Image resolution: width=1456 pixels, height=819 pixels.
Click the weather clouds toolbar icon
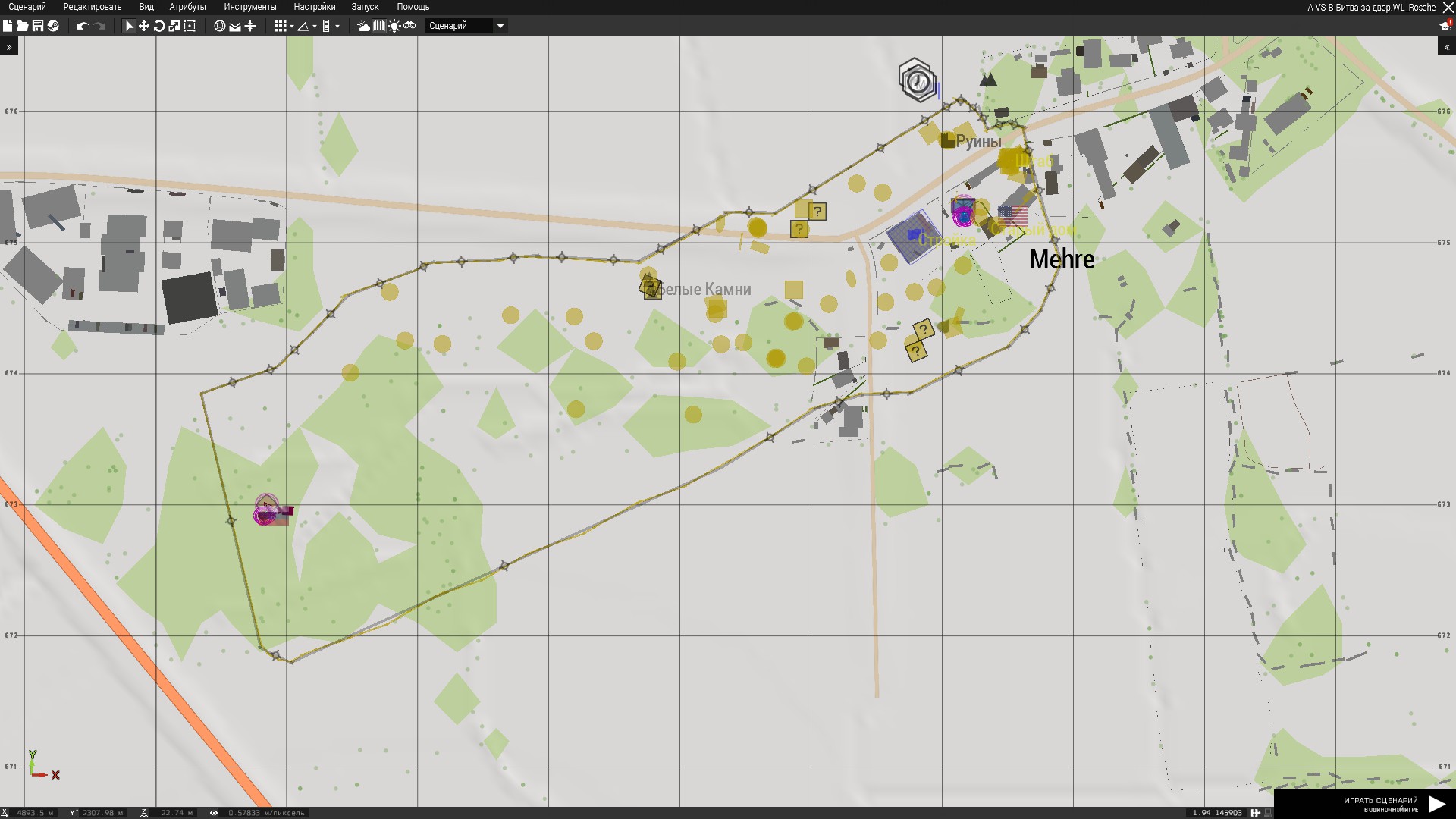pyautogui.click(x=364, y=26)
